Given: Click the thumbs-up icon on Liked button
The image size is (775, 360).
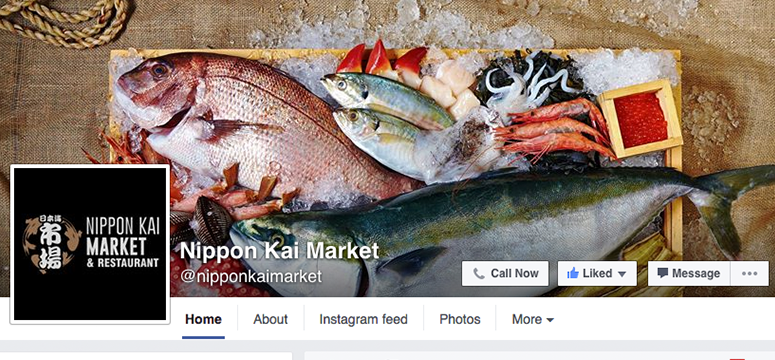Looking at the screenshot, I should 573,273.
